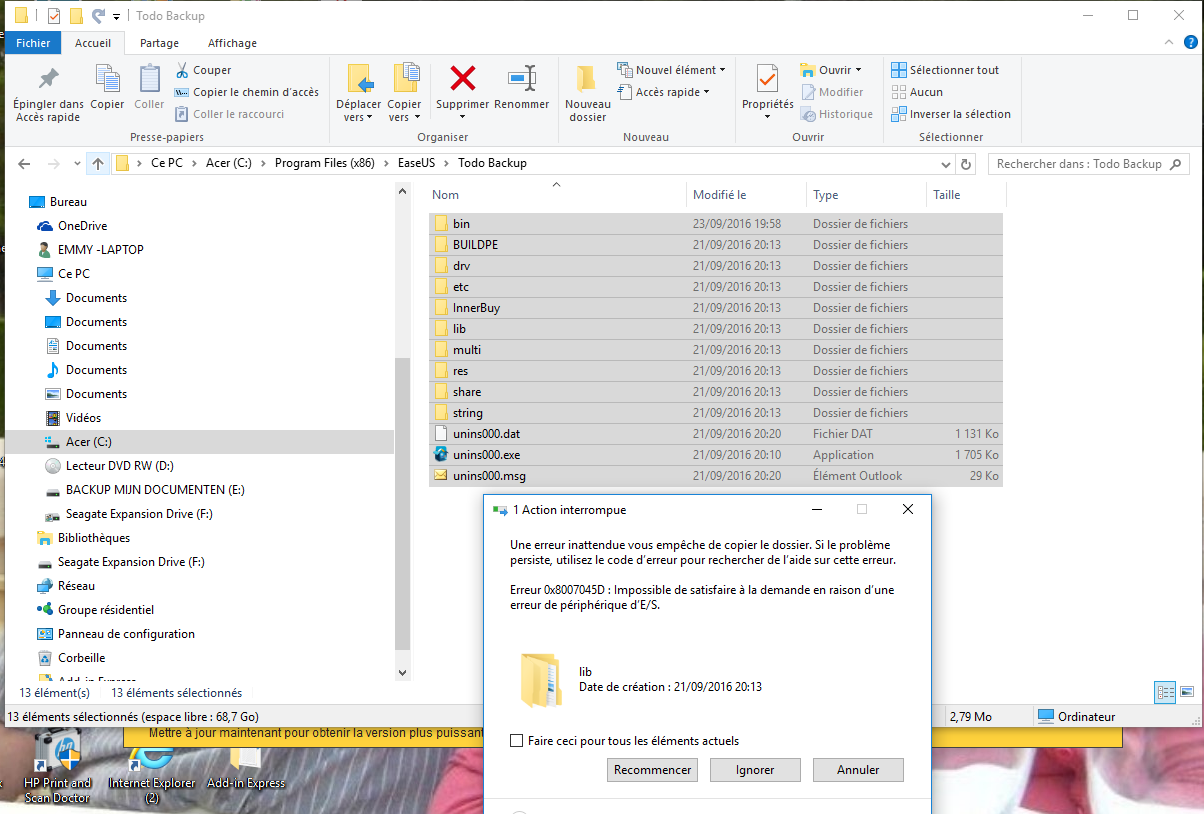Screen dimensions: 1204x814
Task: Open Corbeille in navigation pane
Action: (81, 658)
